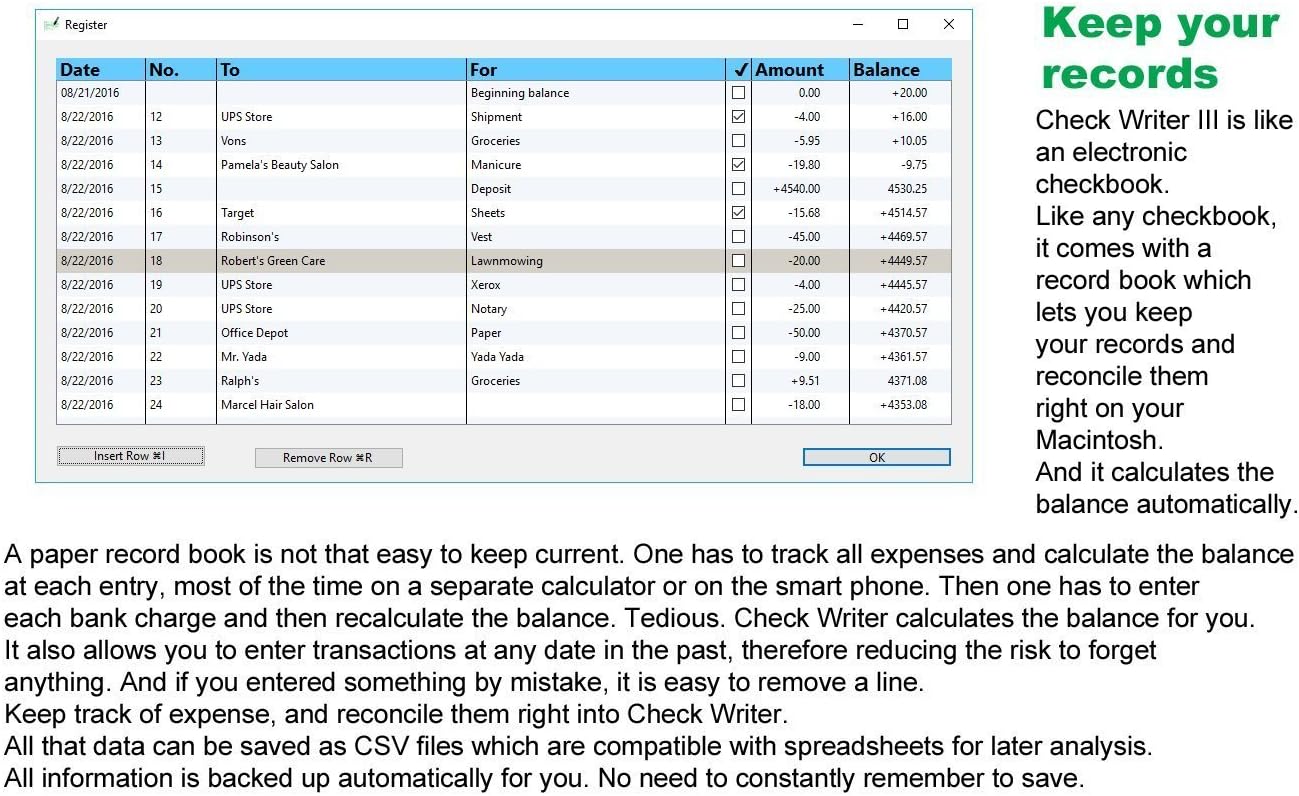The height and width of the screenshot is (796, 1299).
Task: Click the Amount column header
Action: point(800,70)
